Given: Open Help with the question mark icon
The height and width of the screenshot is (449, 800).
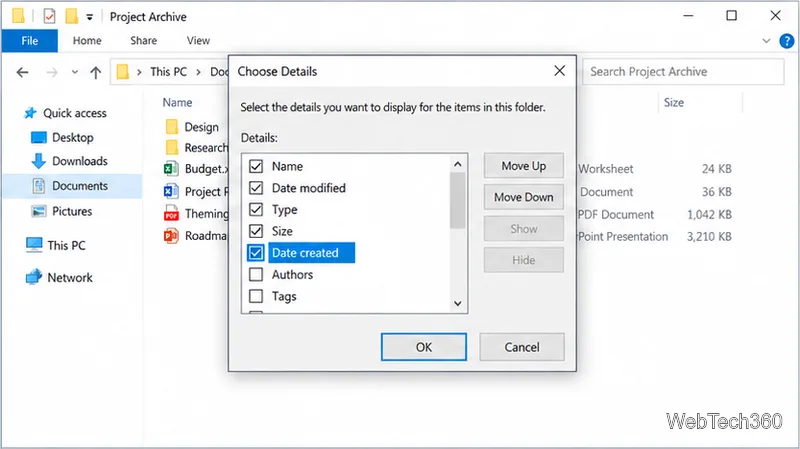Looking at the screenshot, I should point(787,41).
